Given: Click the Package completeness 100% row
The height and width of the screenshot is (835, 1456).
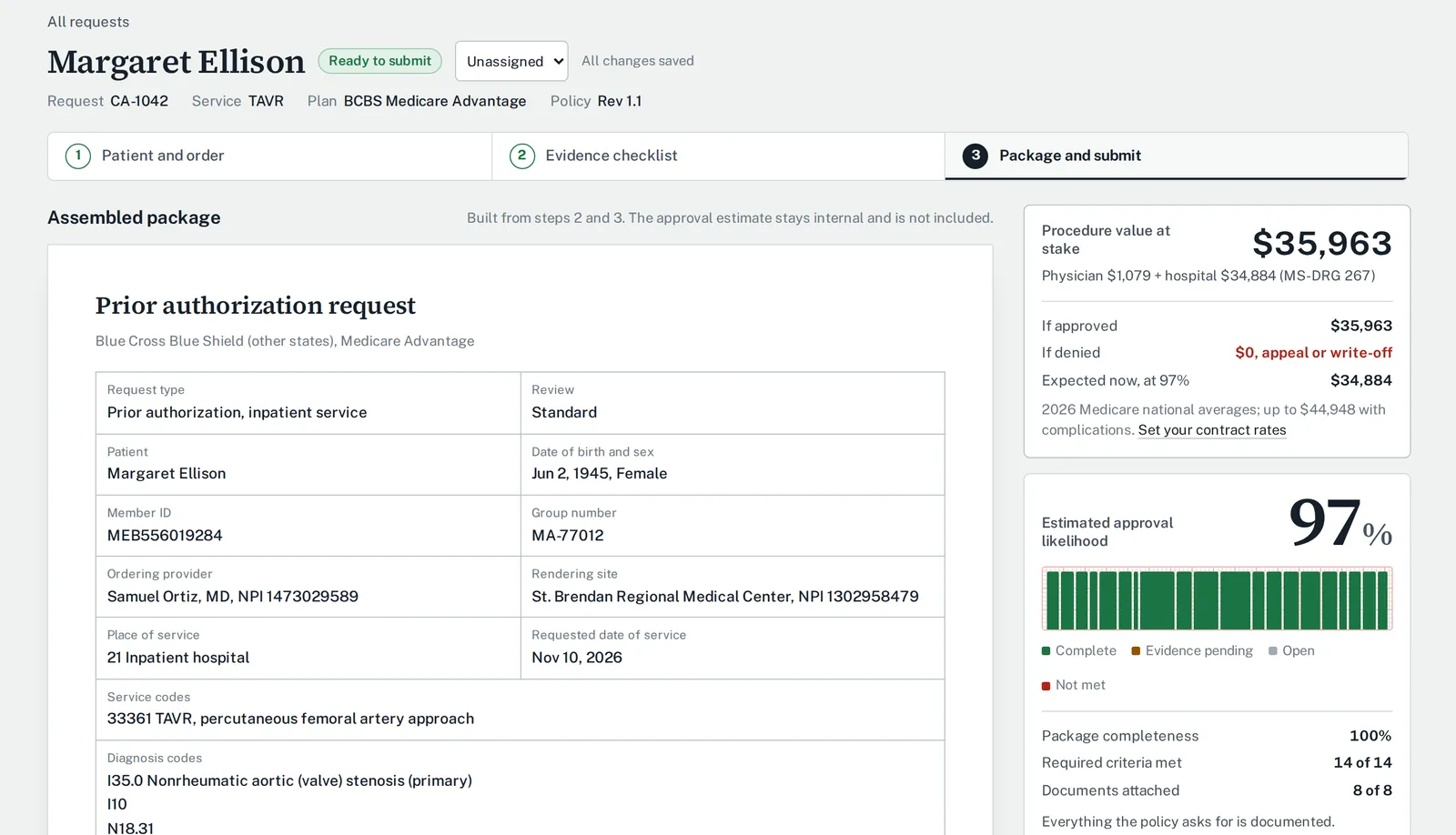Looking at the screenshot, I should (x=1217, y=736).
